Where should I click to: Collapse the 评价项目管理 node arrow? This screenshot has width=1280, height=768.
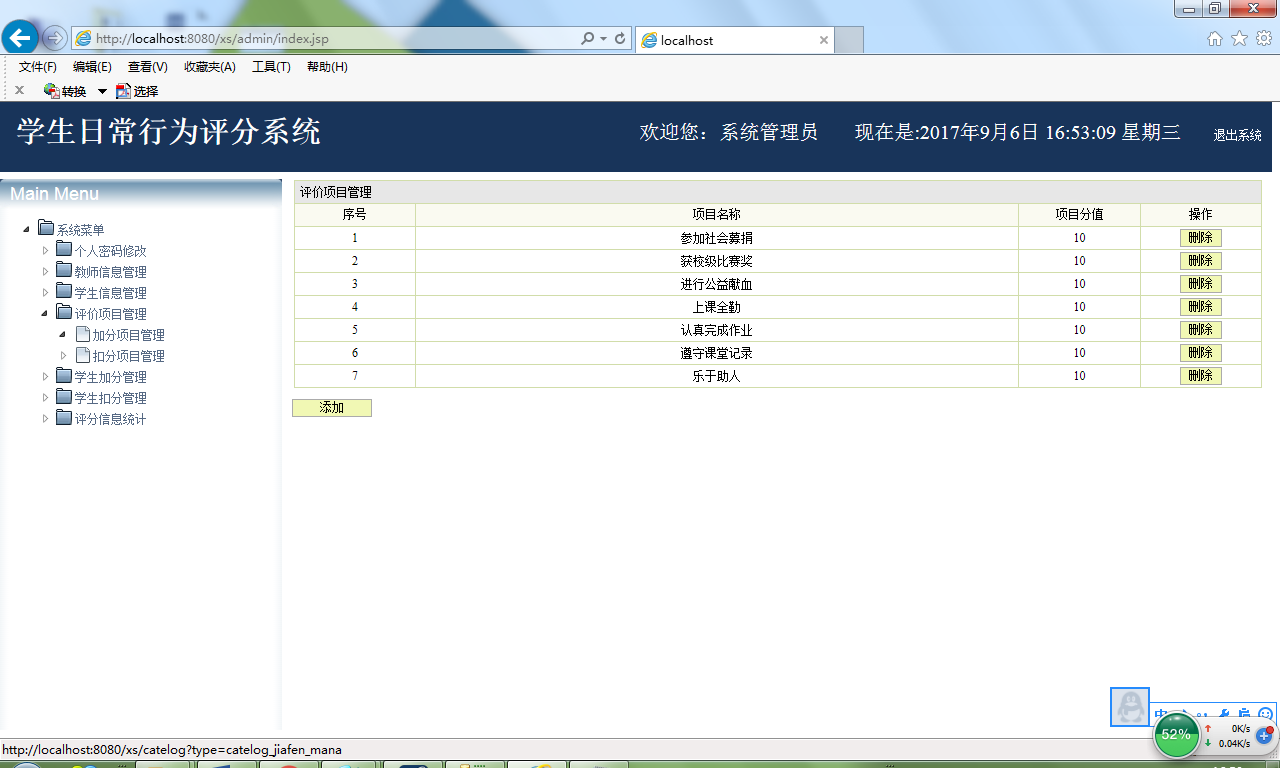(x=45, y=313)
